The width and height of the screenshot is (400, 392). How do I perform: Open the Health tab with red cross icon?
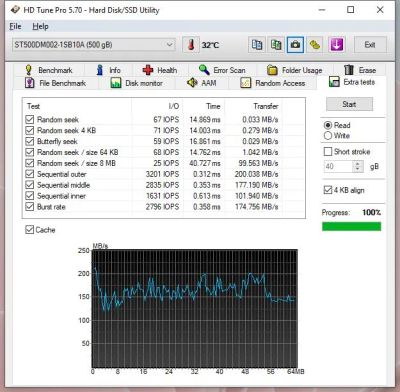pos(160,70)
